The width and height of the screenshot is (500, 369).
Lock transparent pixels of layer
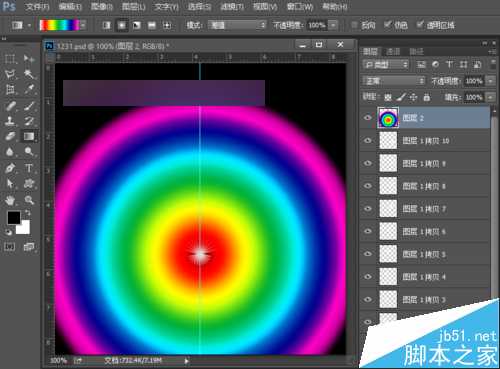click(388, 97)
